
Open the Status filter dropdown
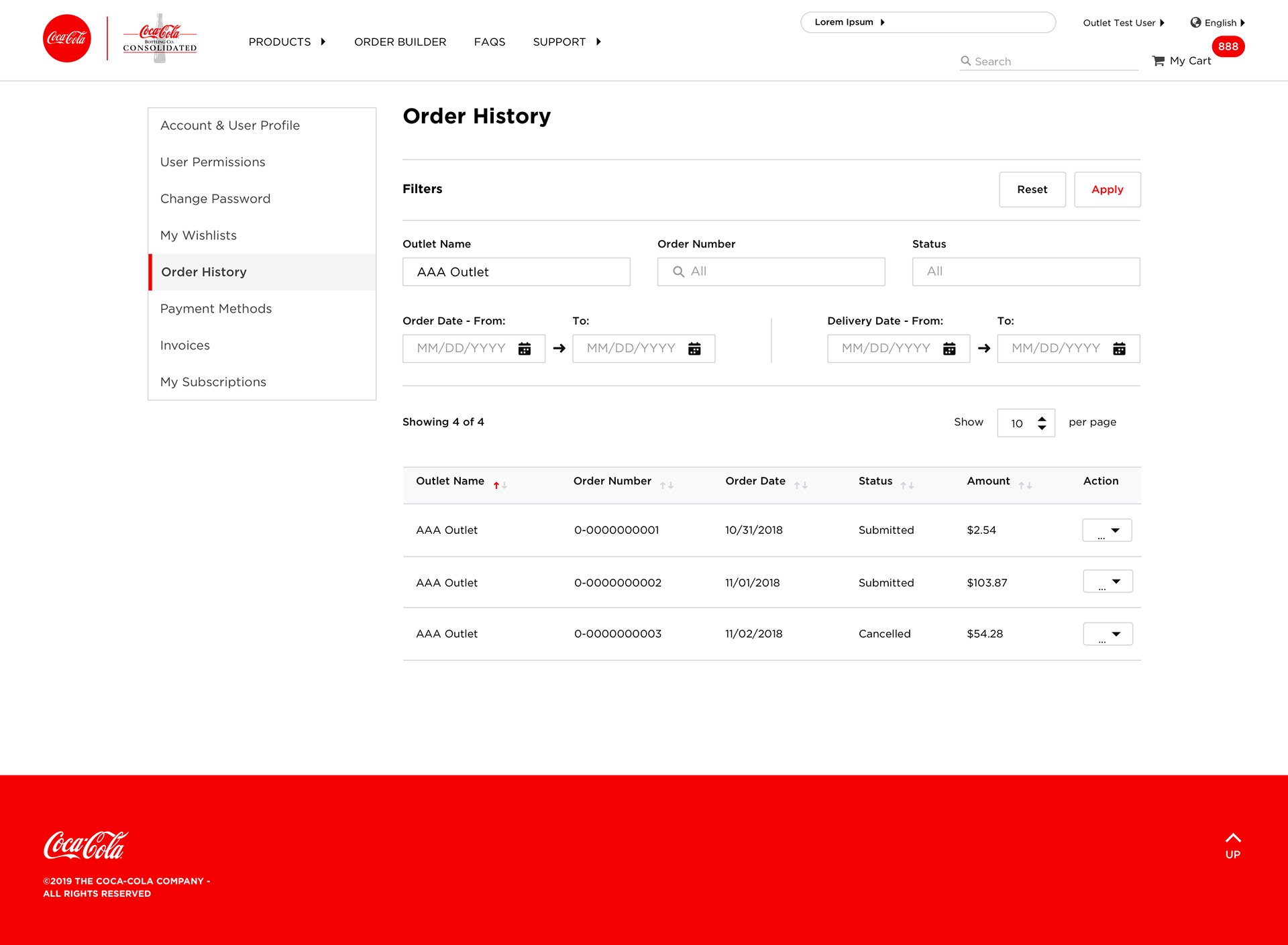(x=1026, y=272)
